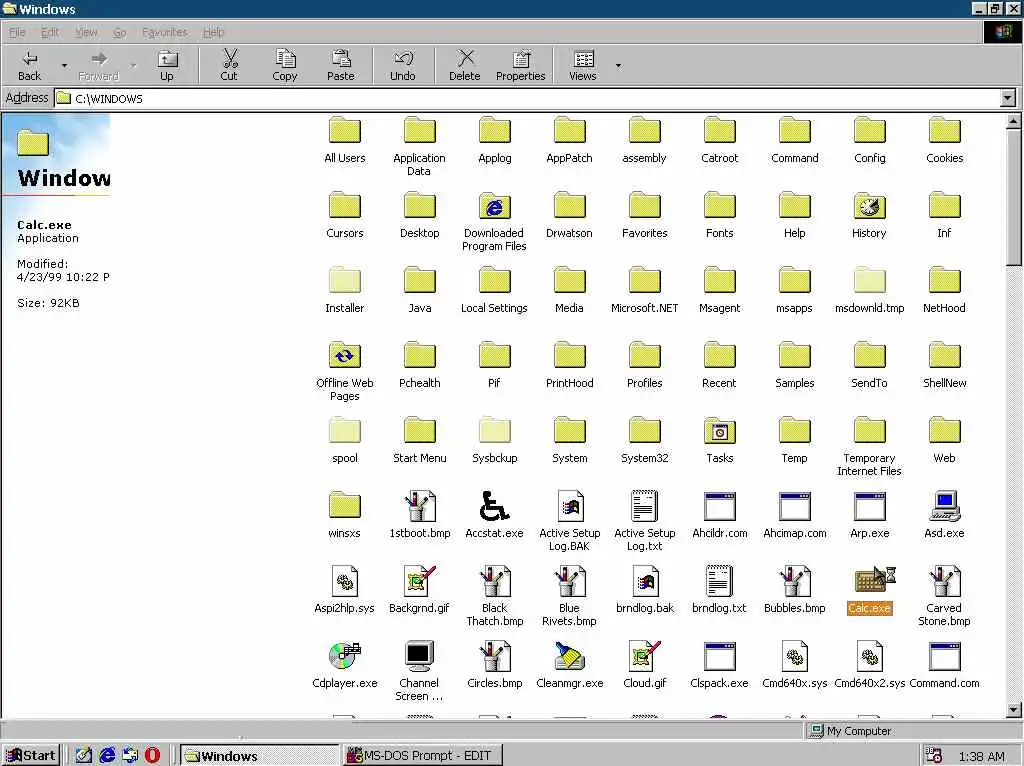Image resolution: width=1024 pixels, height=766 pixels.
Task: Expand the Address bar dropdown
Action: (1008, 98)
